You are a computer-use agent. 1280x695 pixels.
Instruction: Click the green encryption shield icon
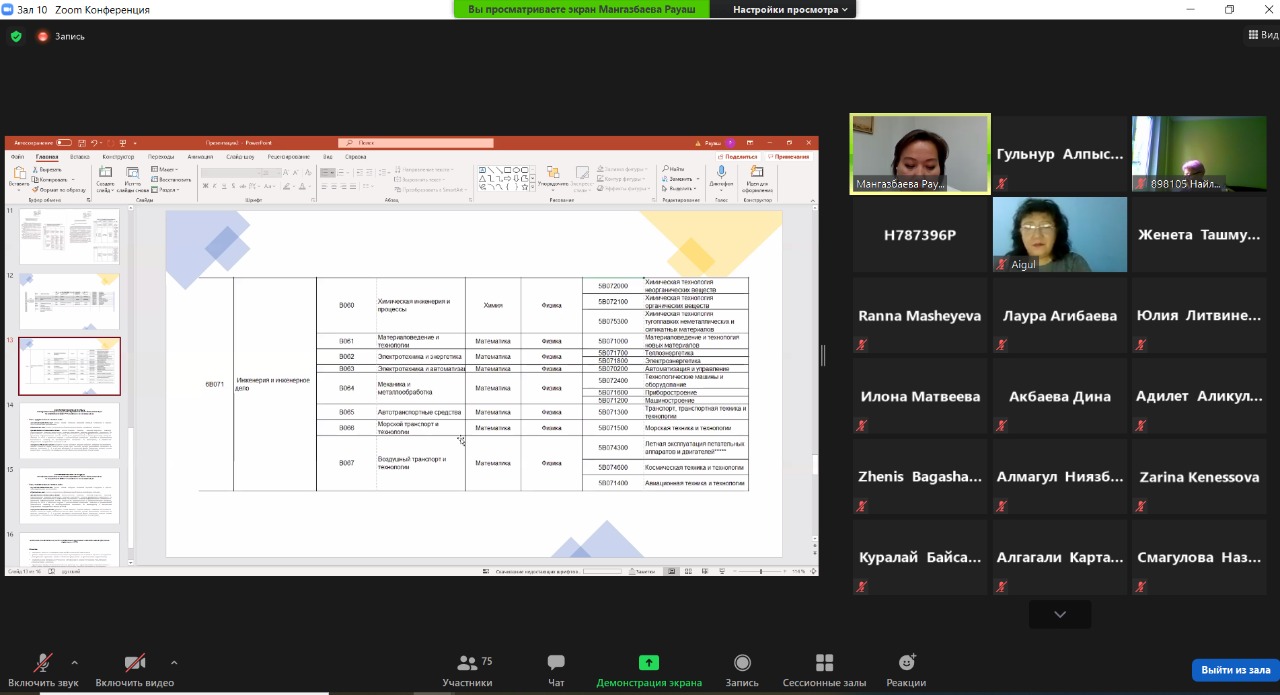[16, 36]
